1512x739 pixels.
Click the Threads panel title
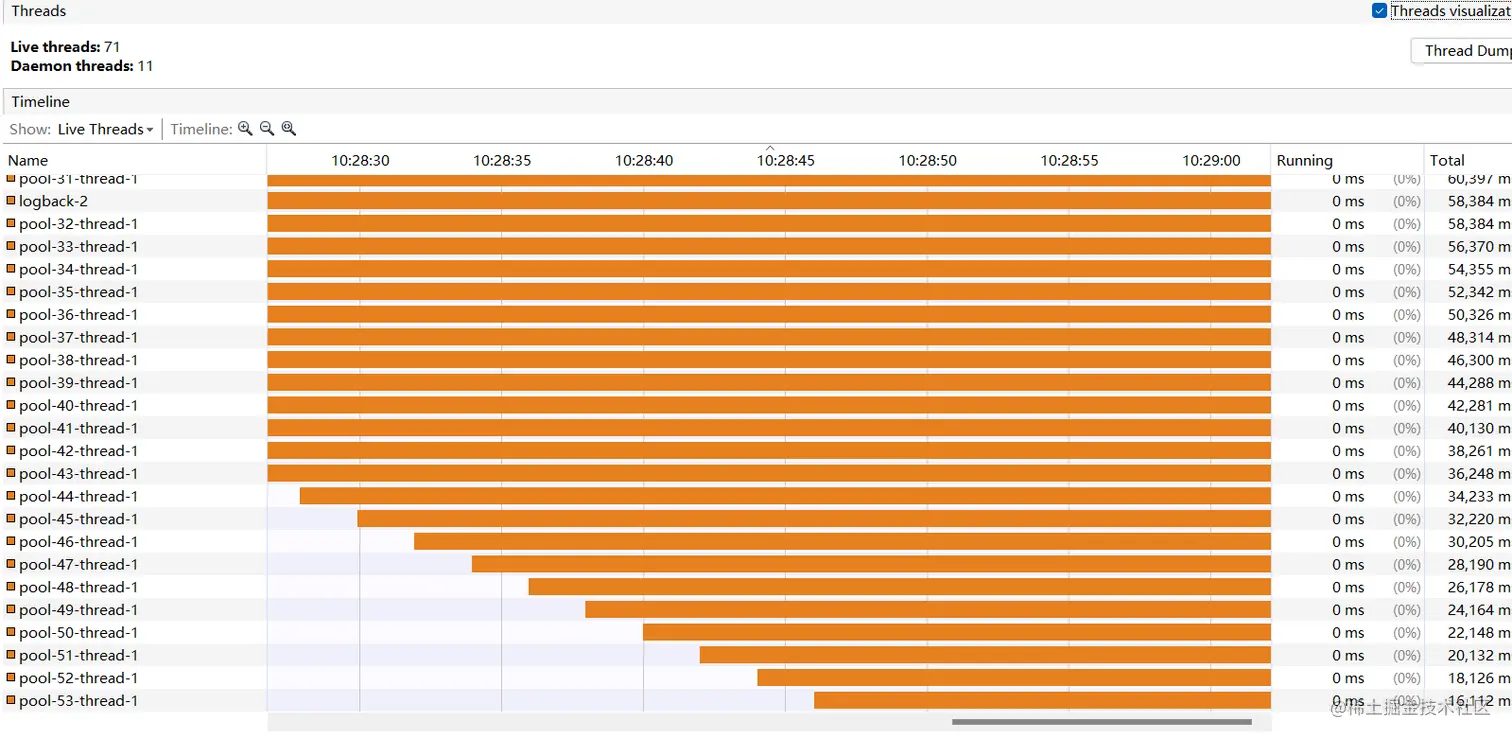click(39, 11)
